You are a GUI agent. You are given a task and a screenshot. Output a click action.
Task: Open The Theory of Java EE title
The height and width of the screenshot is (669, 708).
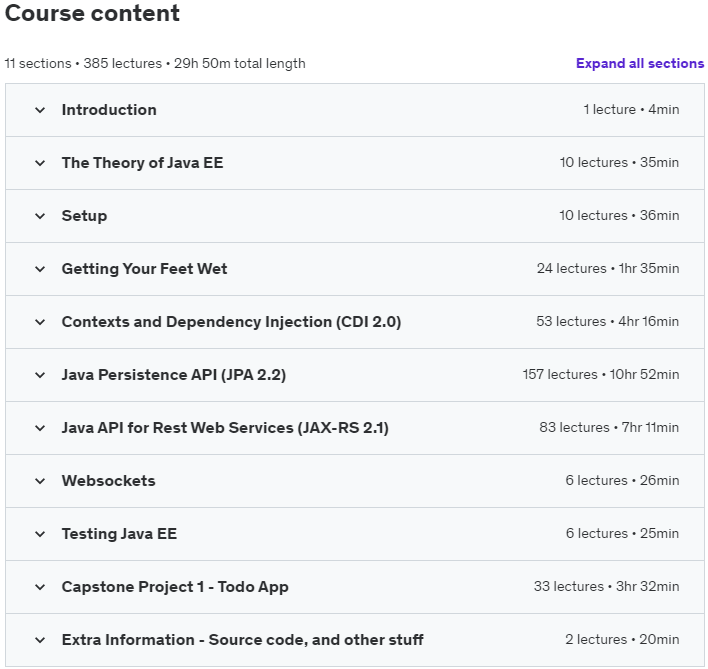(x=143, y=163)
